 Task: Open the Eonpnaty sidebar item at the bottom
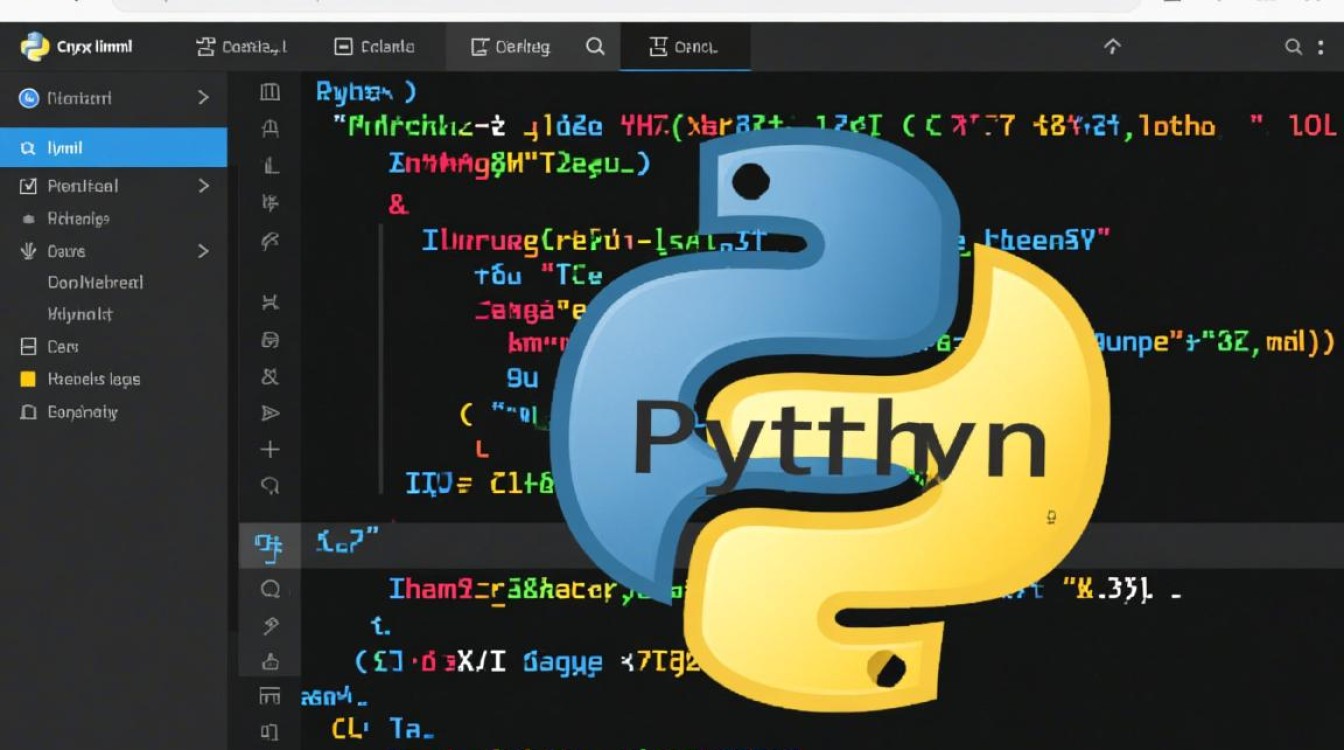click(82, 412)
